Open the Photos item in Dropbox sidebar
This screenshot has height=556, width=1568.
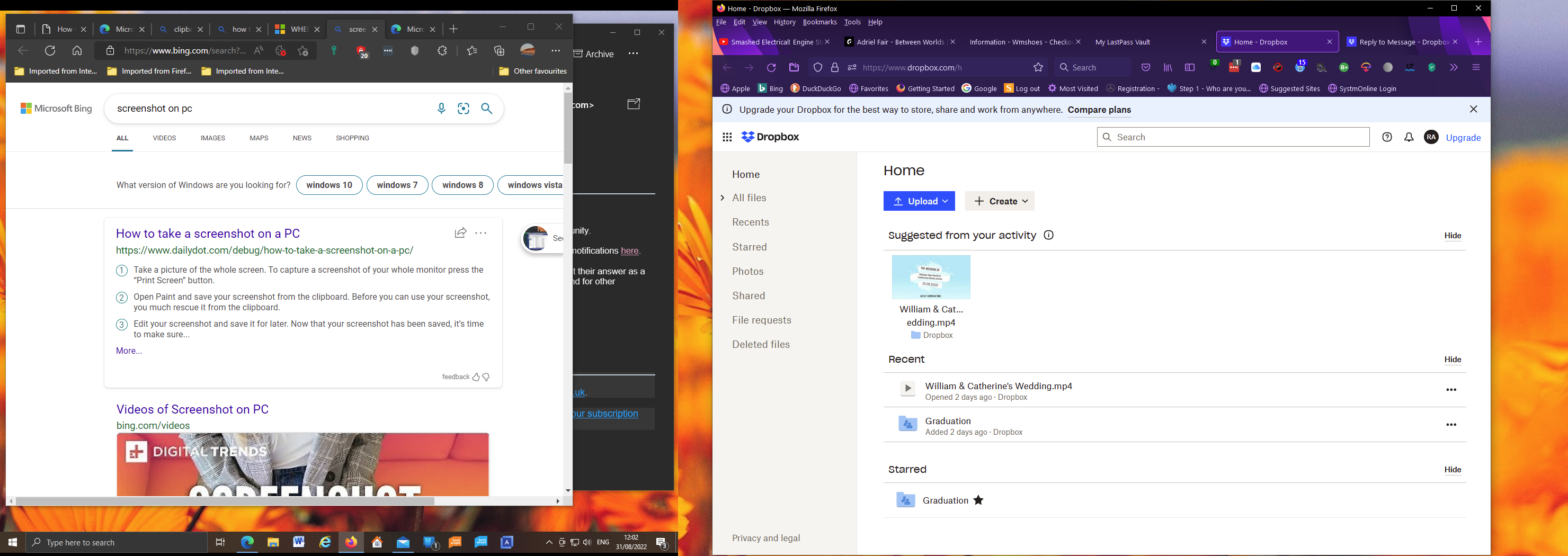(x=748, y=272)
